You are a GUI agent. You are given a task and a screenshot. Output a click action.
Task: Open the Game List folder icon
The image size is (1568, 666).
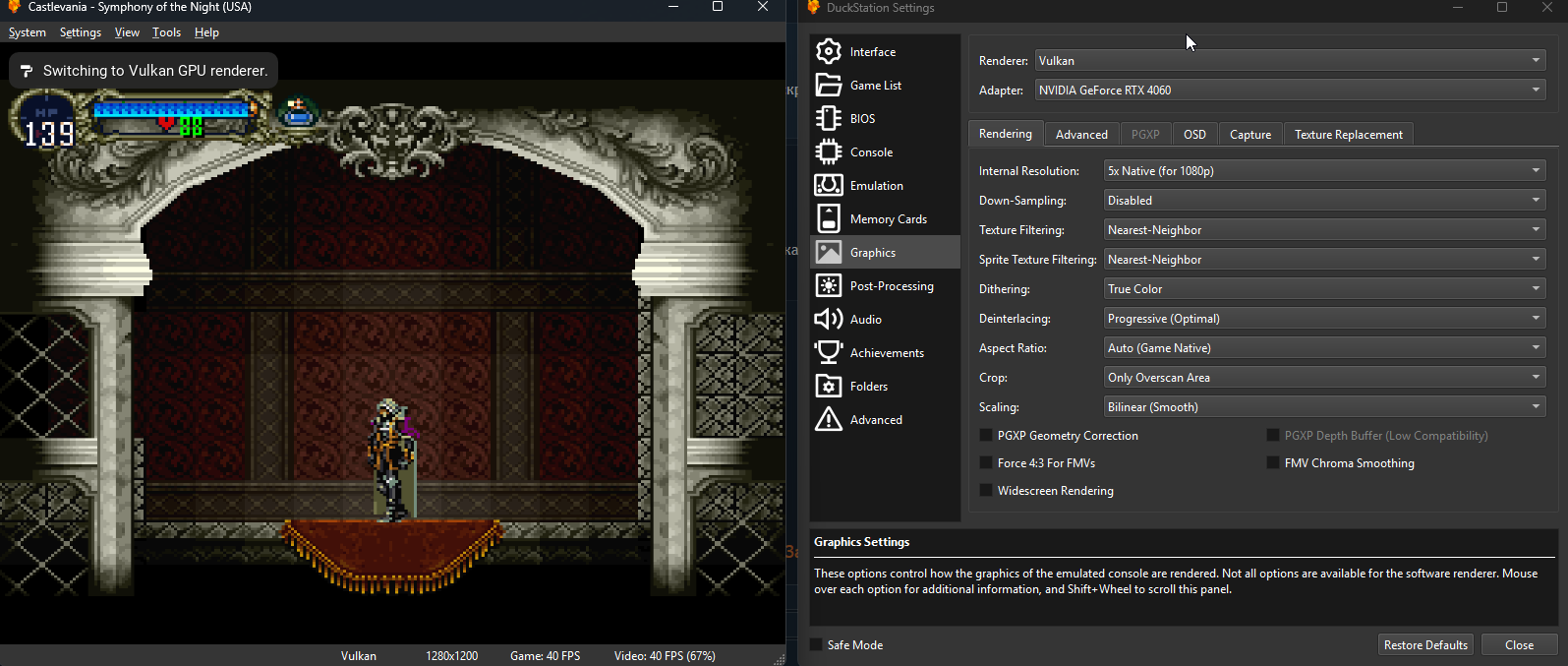pyautogui.click(x=829, y=85)
